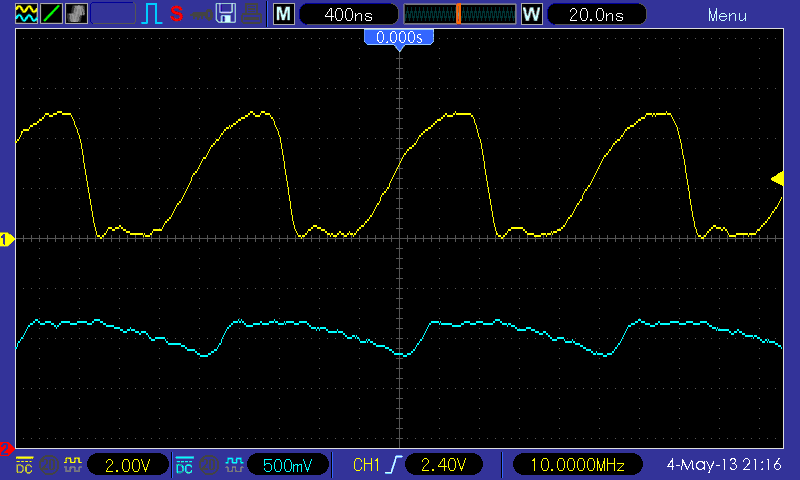Screen dimensions: 800x480
Task: Click the W window timebase label
Action: [x=532, y=14]
